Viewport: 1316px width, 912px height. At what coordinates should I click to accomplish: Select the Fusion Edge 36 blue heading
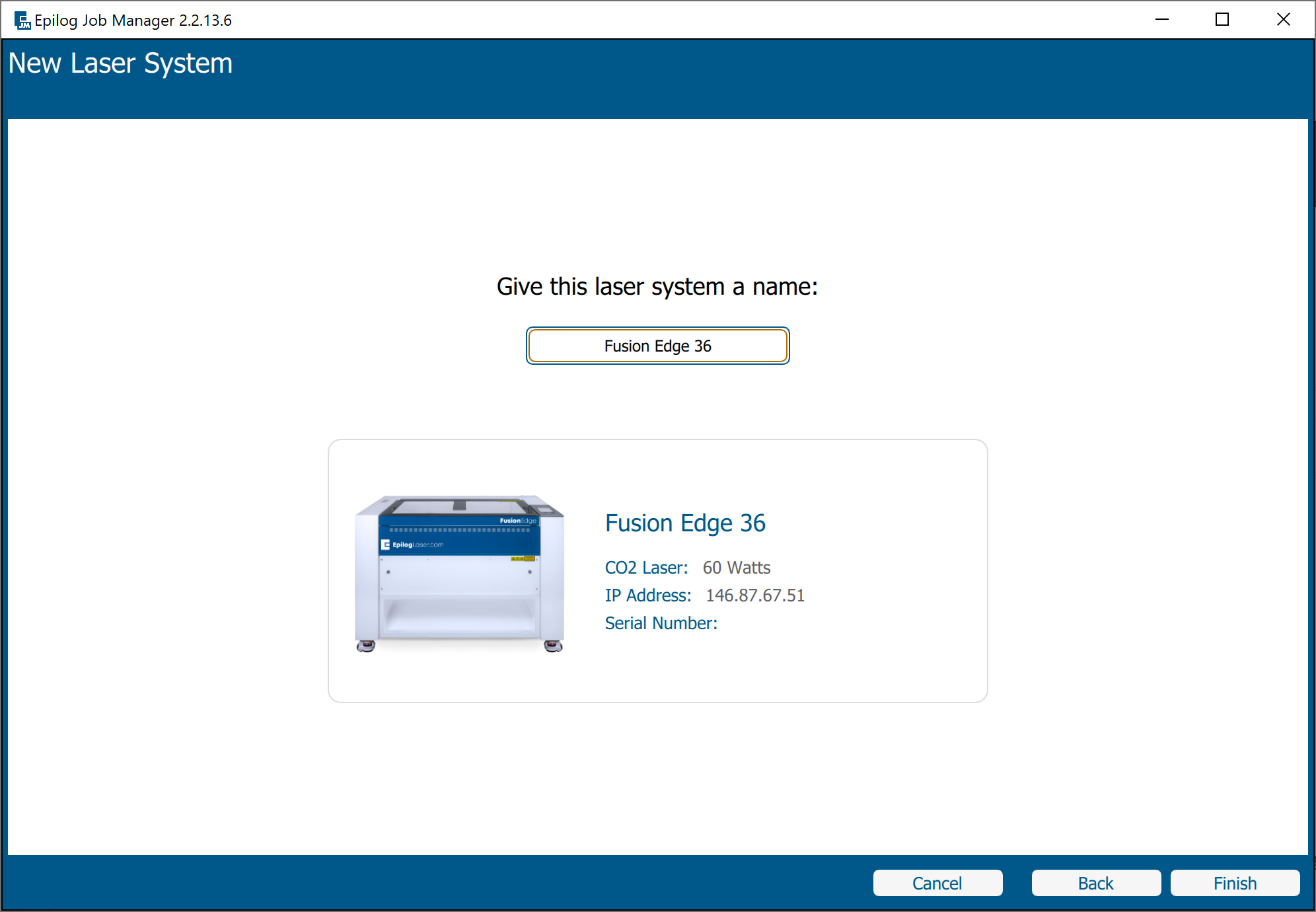click(685, 523)
